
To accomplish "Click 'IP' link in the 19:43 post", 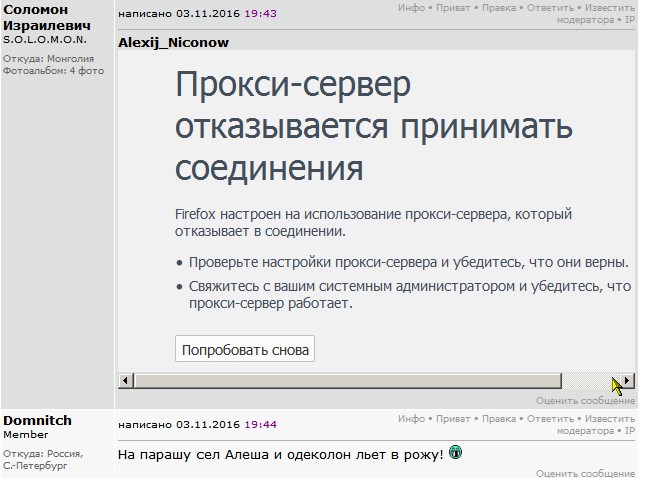I will pyautogui.click(x=630, y=20).
